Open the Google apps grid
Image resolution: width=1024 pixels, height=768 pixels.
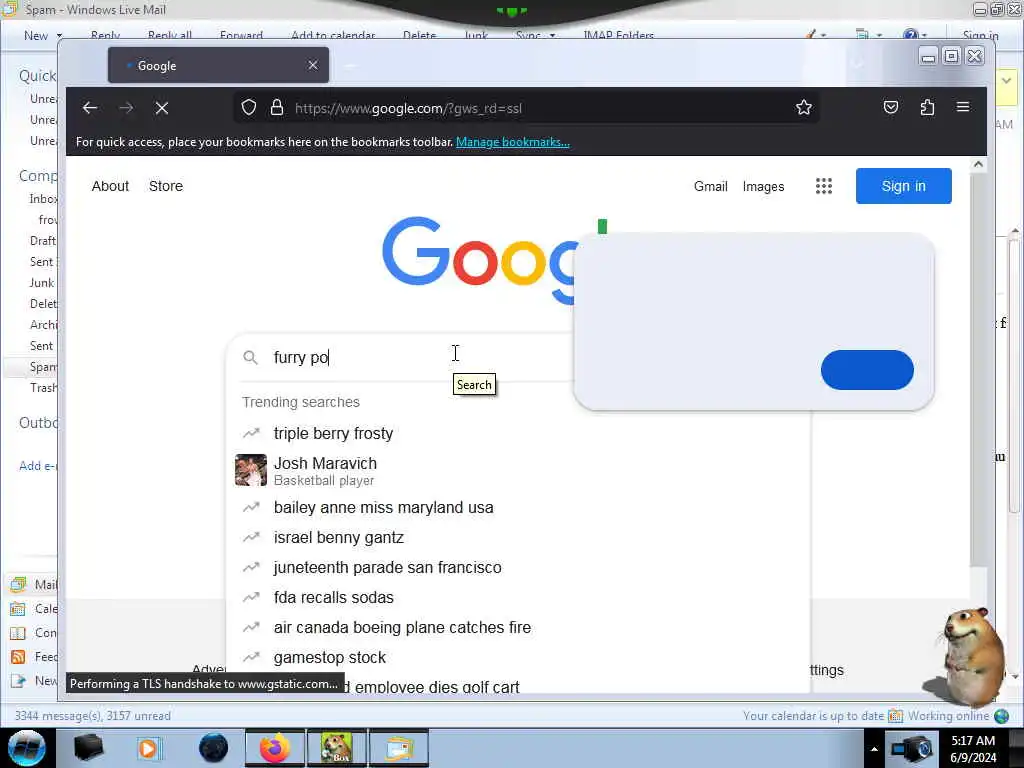point(824,186)
